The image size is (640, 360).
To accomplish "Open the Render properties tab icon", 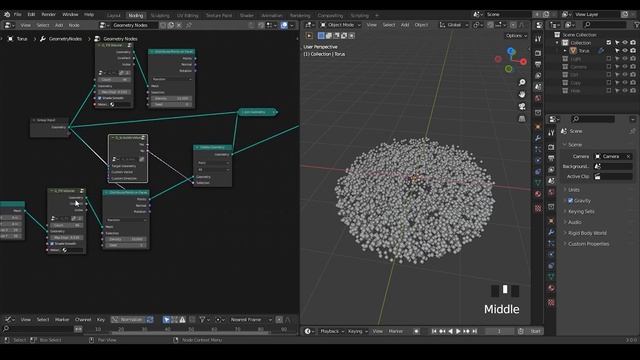I will [551, 147].
